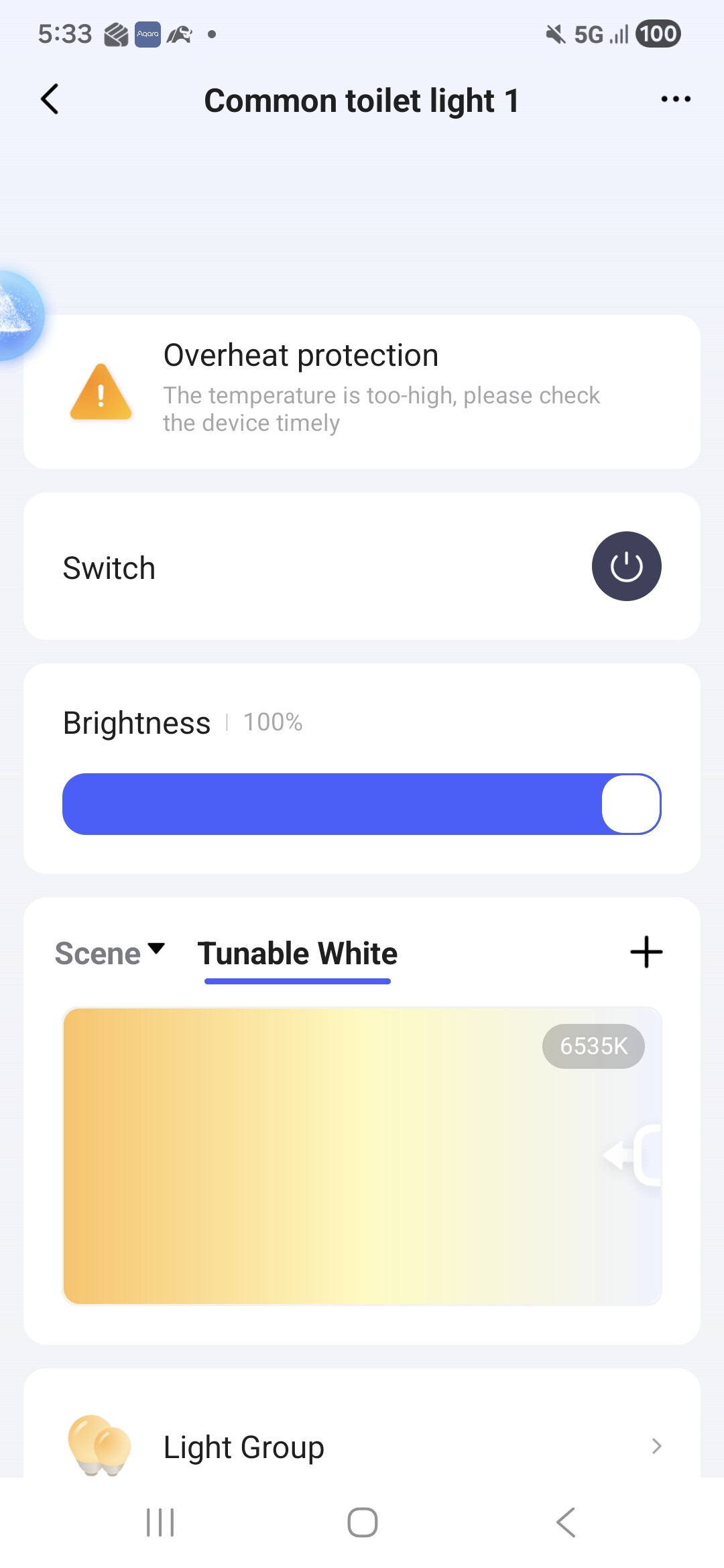Tap the Light Group bulbs icon

point(99,1445)
